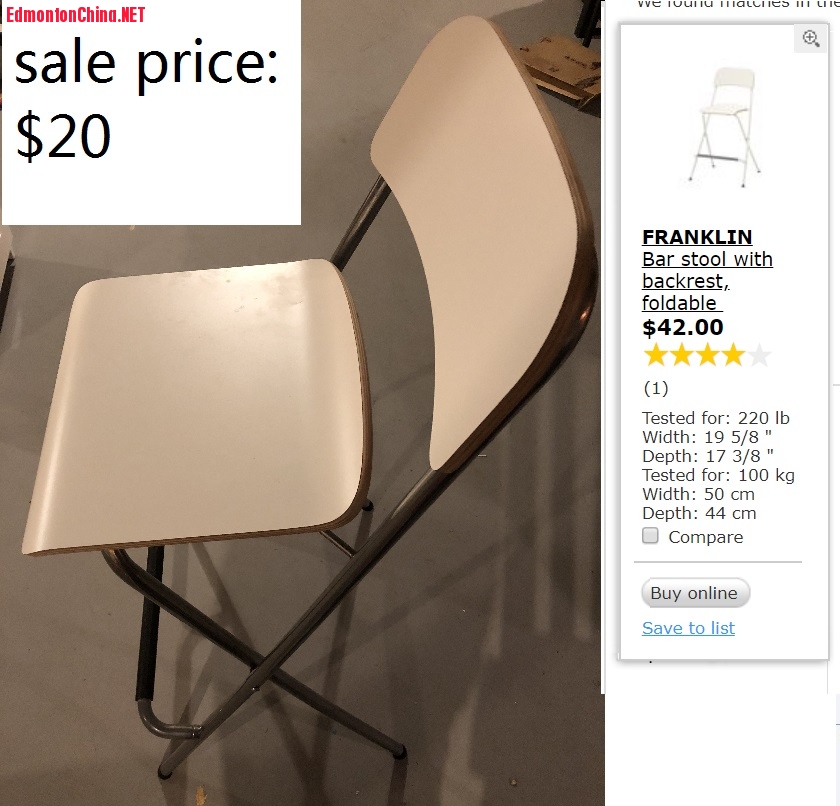Click the magnifier zoom icon on product card

click(811, 39)
